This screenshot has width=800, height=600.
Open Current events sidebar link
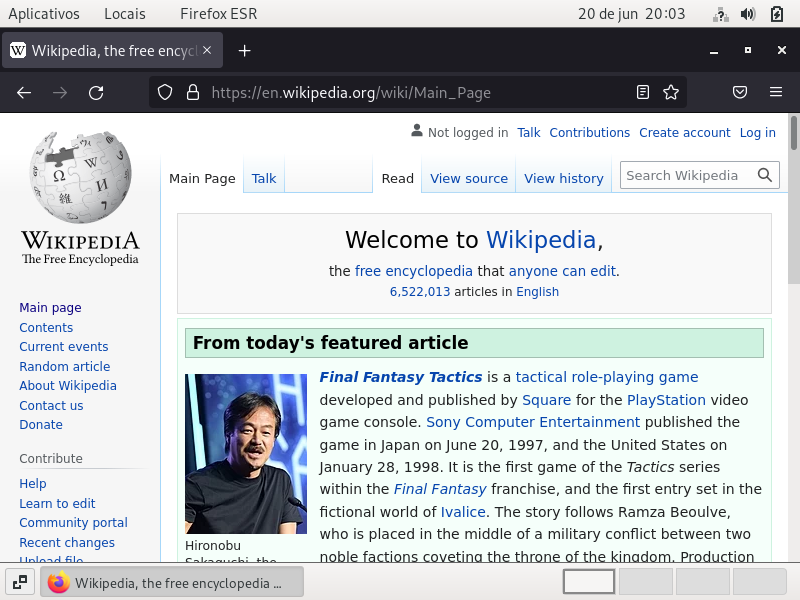click(64, 347)
